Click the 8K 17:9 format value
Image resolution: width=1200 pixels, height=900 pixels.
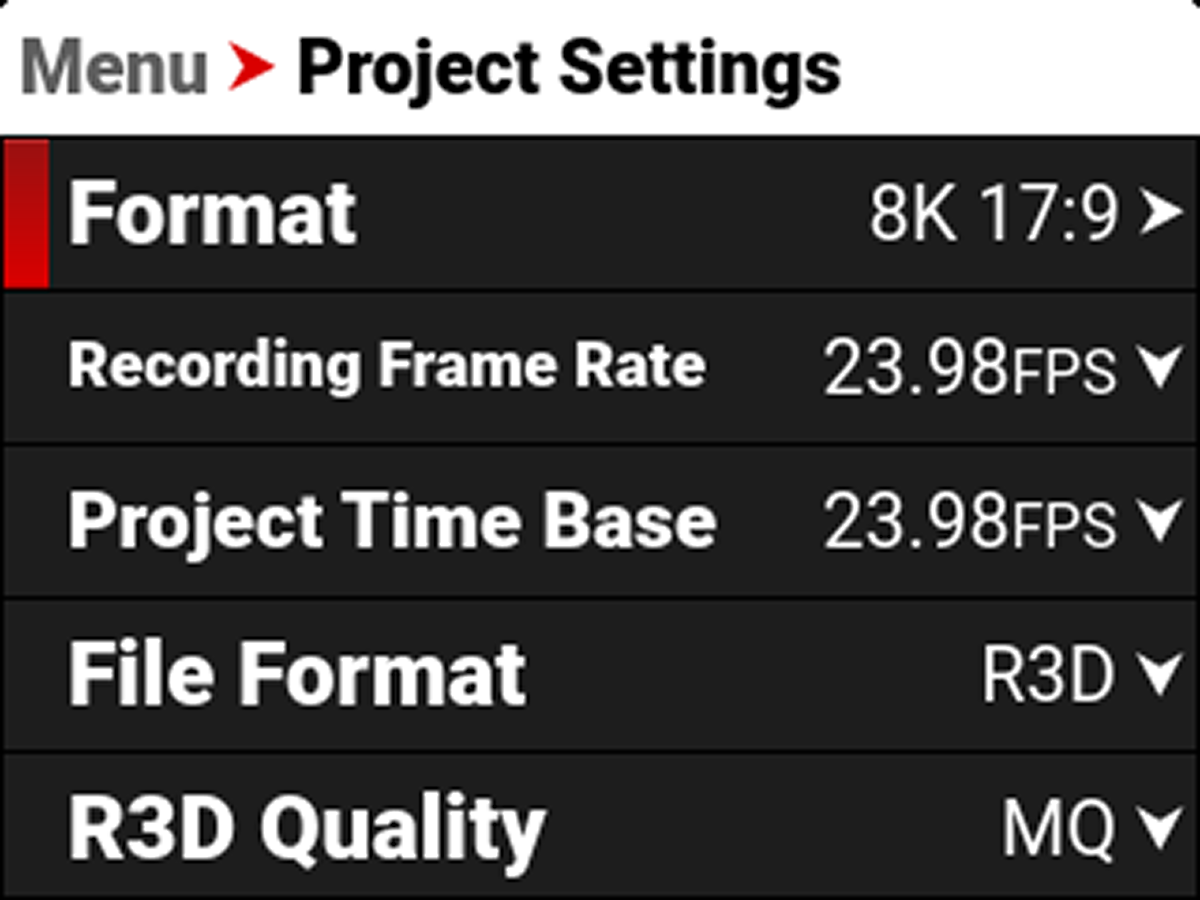click(992, 215)
